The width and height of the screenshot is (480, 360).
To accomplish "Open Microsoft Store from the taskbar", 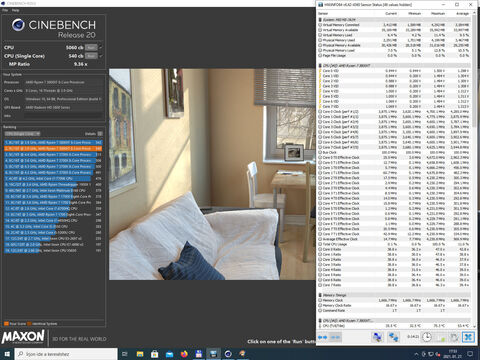I will pos(155,354).
